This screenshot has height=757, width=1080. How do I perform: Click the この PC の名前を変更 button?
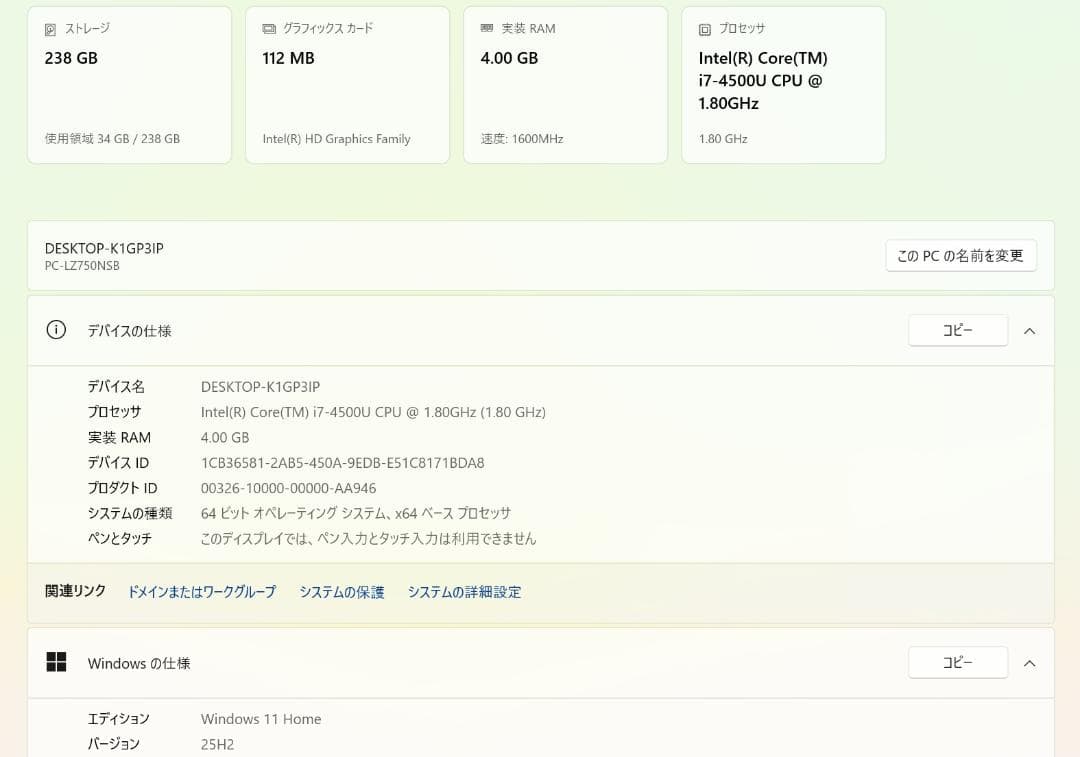coord(960,255)
